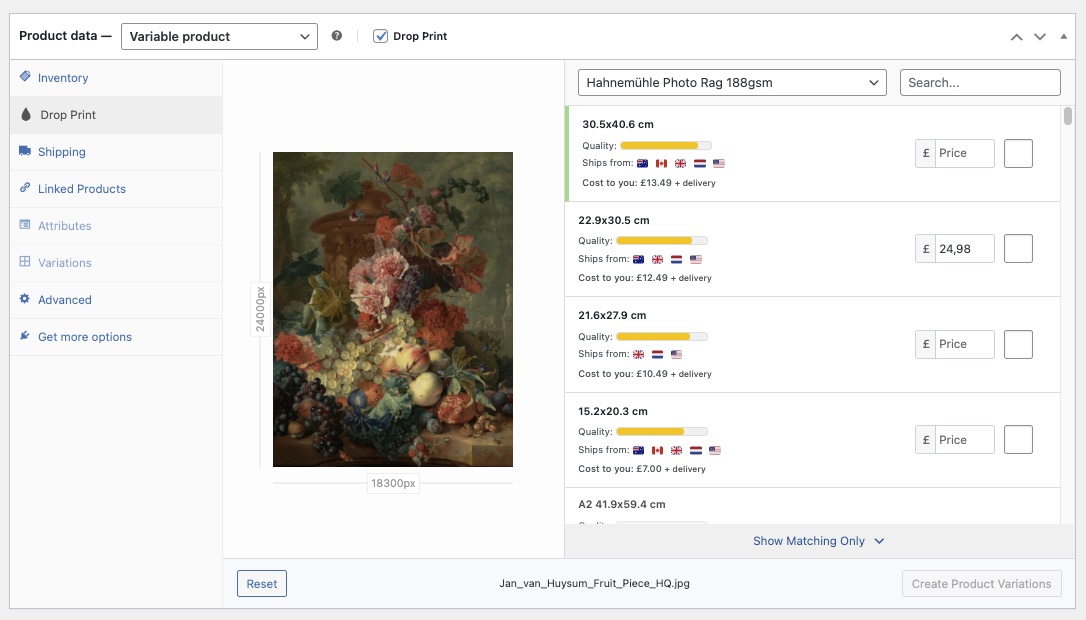This screenshot has width=1086, height=620.
Task: Open the Advanced tab
Action: (116, 300)
